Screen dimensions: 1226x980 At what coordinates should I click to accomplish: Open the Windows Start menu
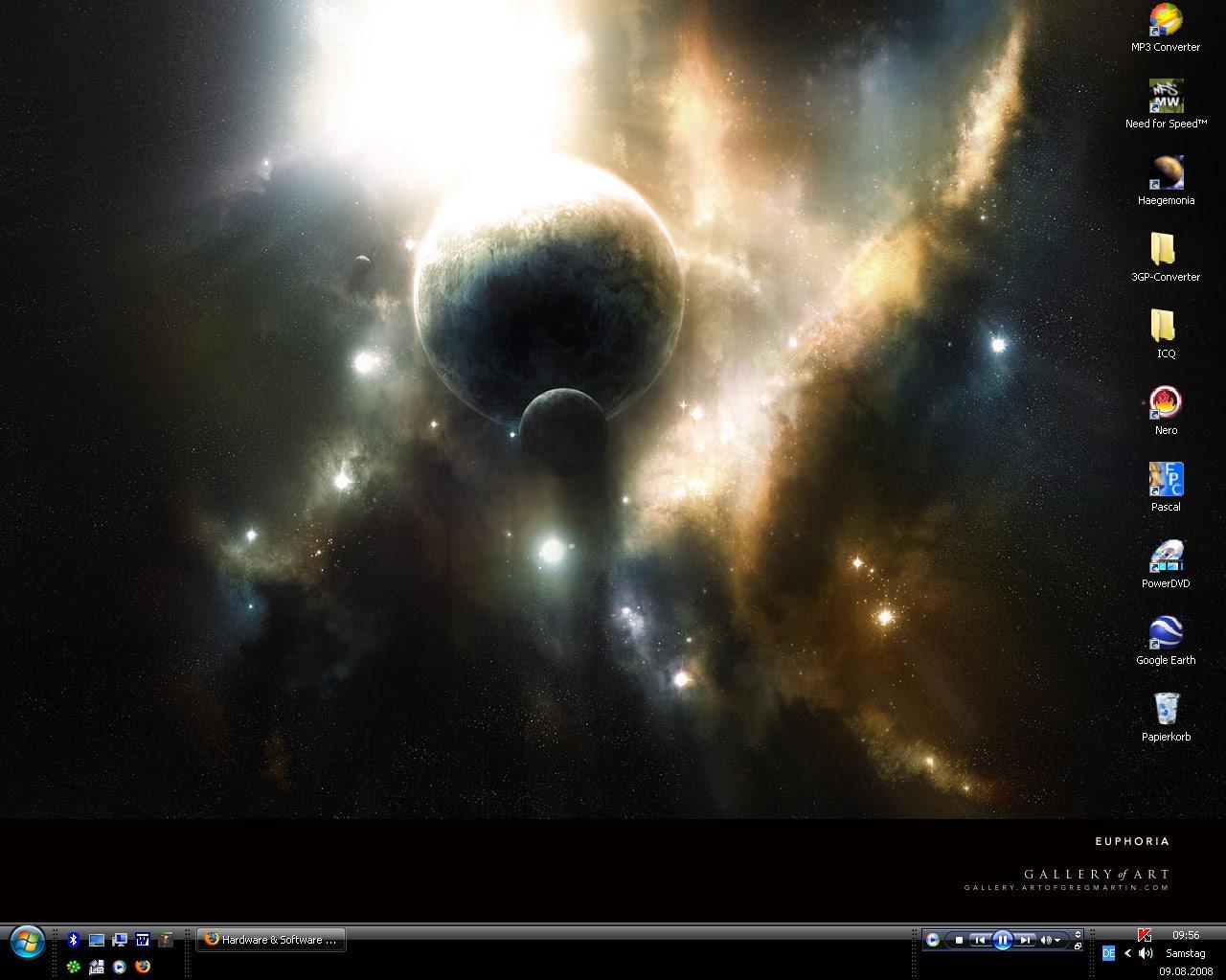26,942
